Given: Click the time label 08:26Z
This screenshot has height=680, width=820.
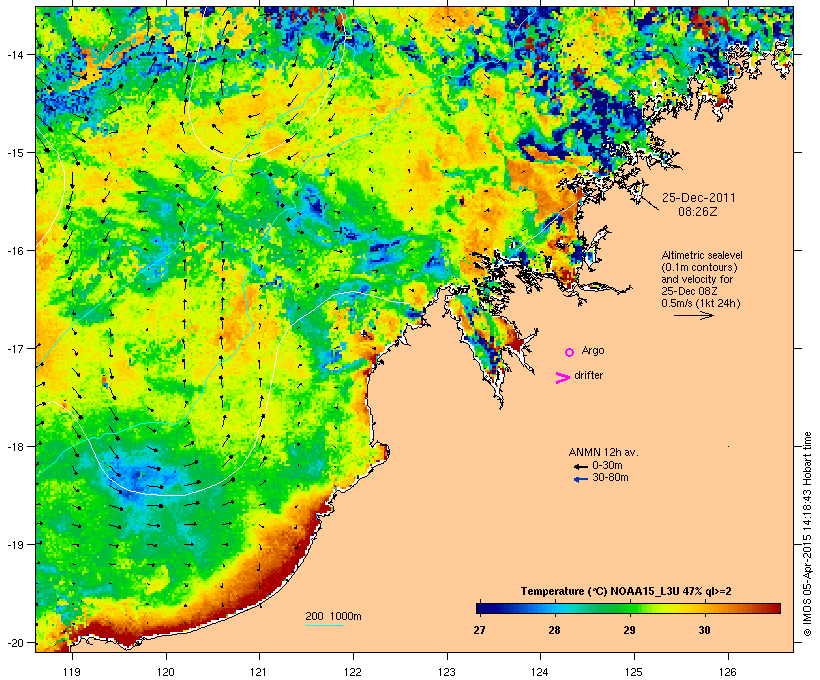Looking at the screenshot, I should point(698,212).
